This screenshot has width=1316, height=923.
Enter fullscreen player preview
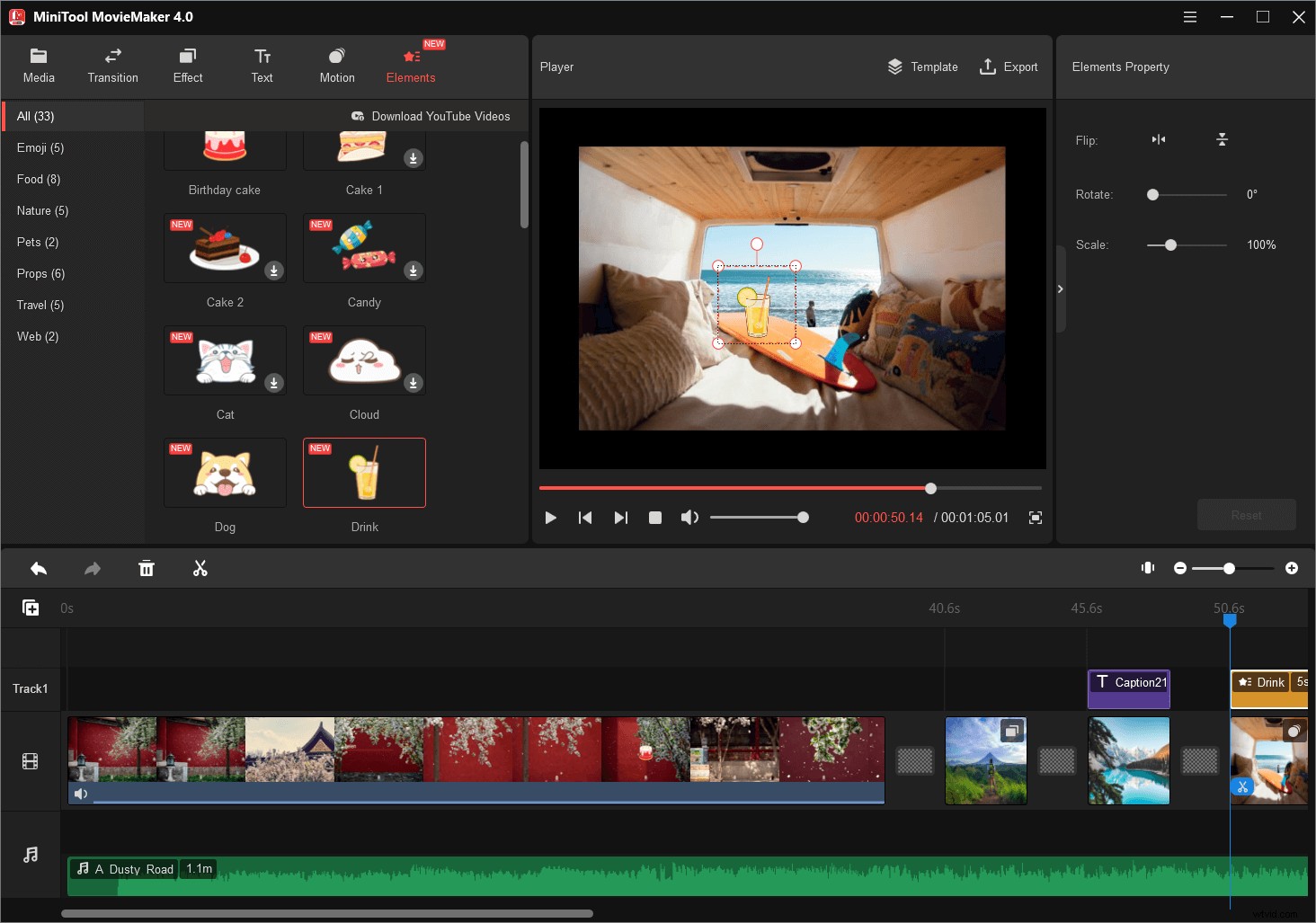click(x=1035, y=518)
